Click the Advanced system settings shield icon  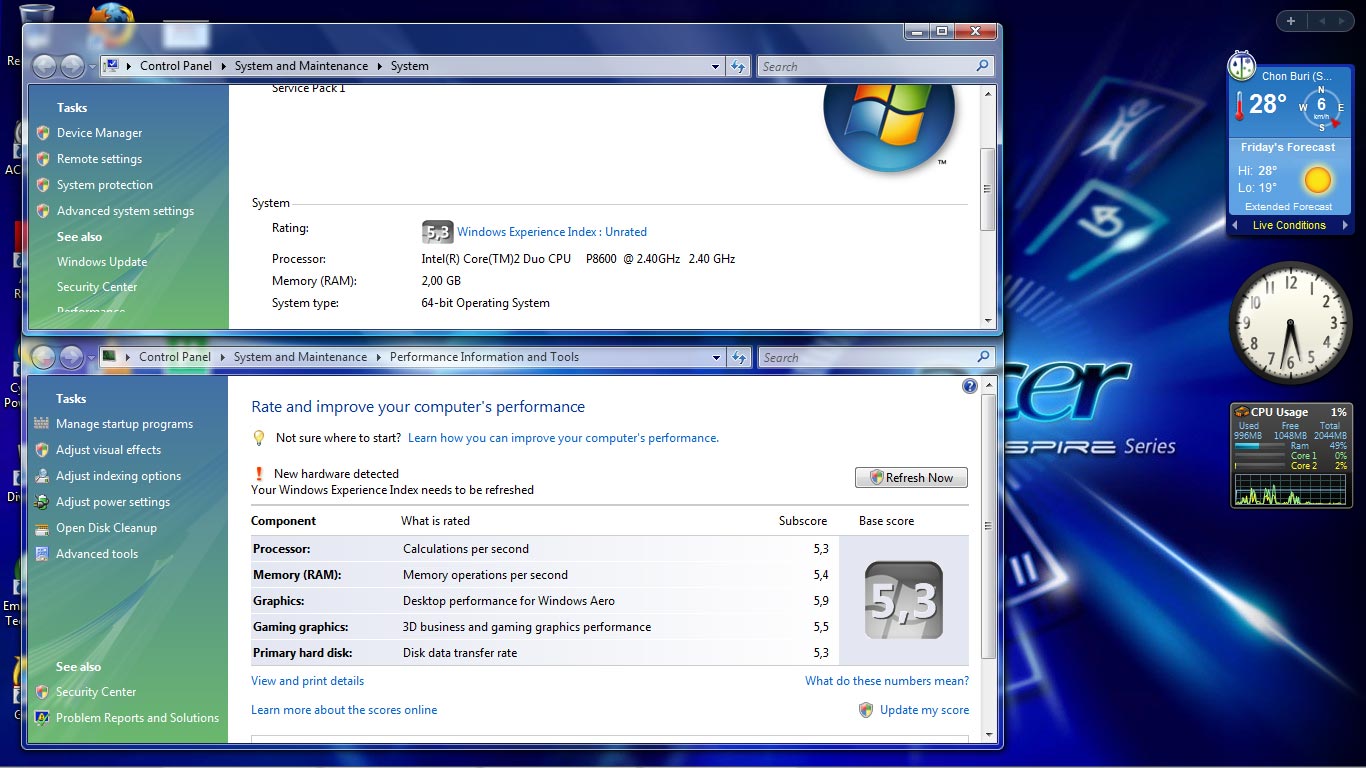click(43, 211)
